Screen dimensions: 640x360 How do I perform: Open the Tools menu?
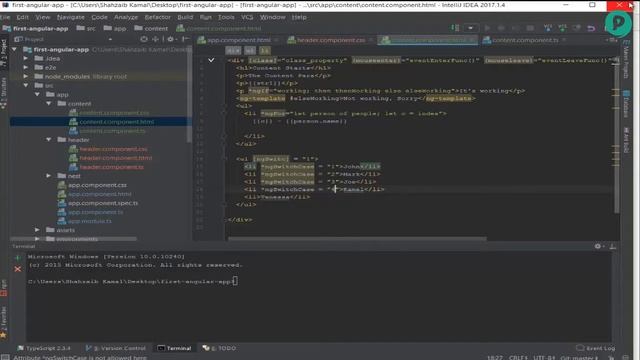pos(226,17)
